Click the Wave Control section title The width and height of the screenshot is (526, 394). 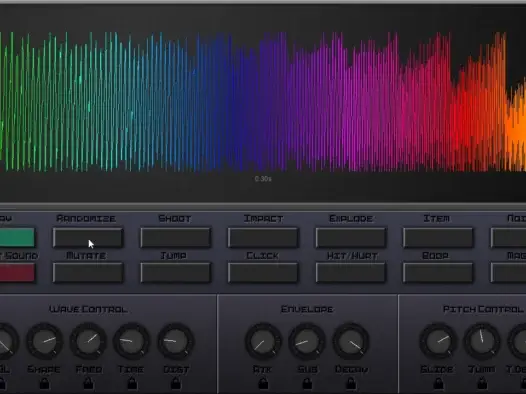pos(88,309)
